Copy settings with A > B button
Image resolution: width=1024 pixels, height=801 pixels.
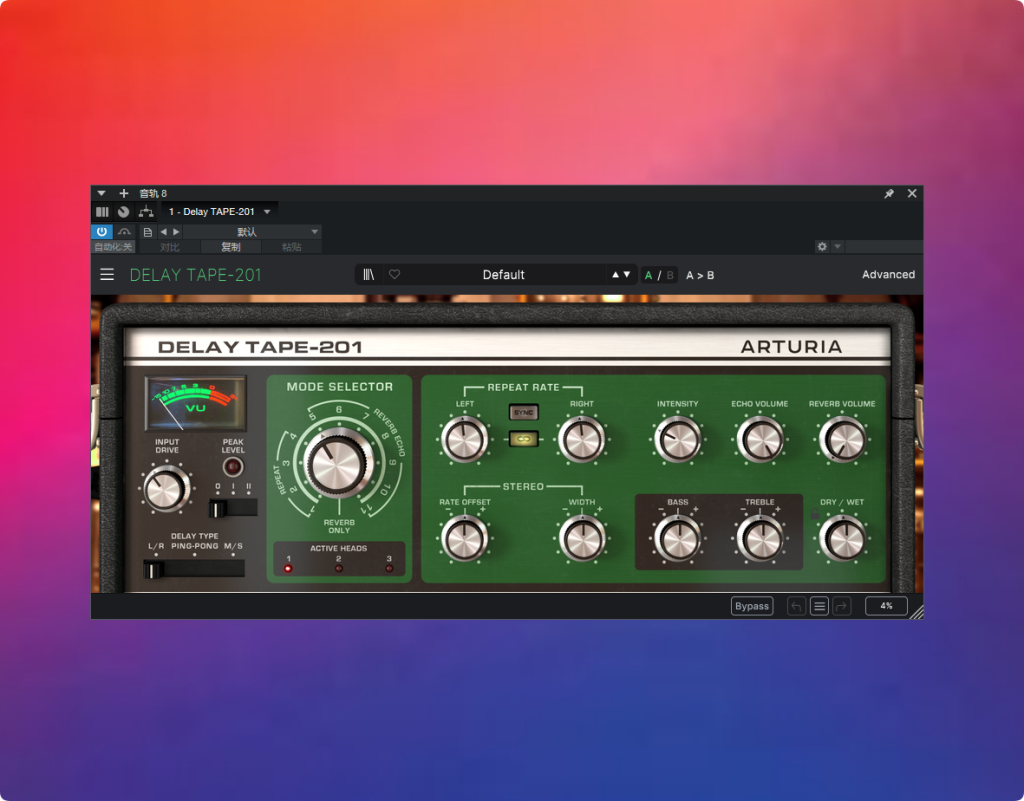[x=700, y=275]
